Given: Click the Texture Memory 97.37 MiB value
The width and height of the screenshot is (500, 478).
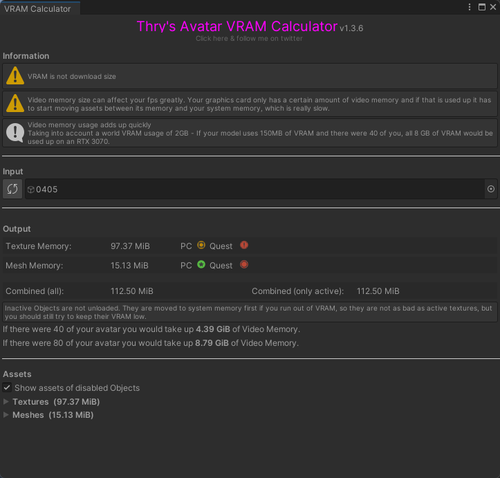Looking at the screenshot, I should coord(130,246).
